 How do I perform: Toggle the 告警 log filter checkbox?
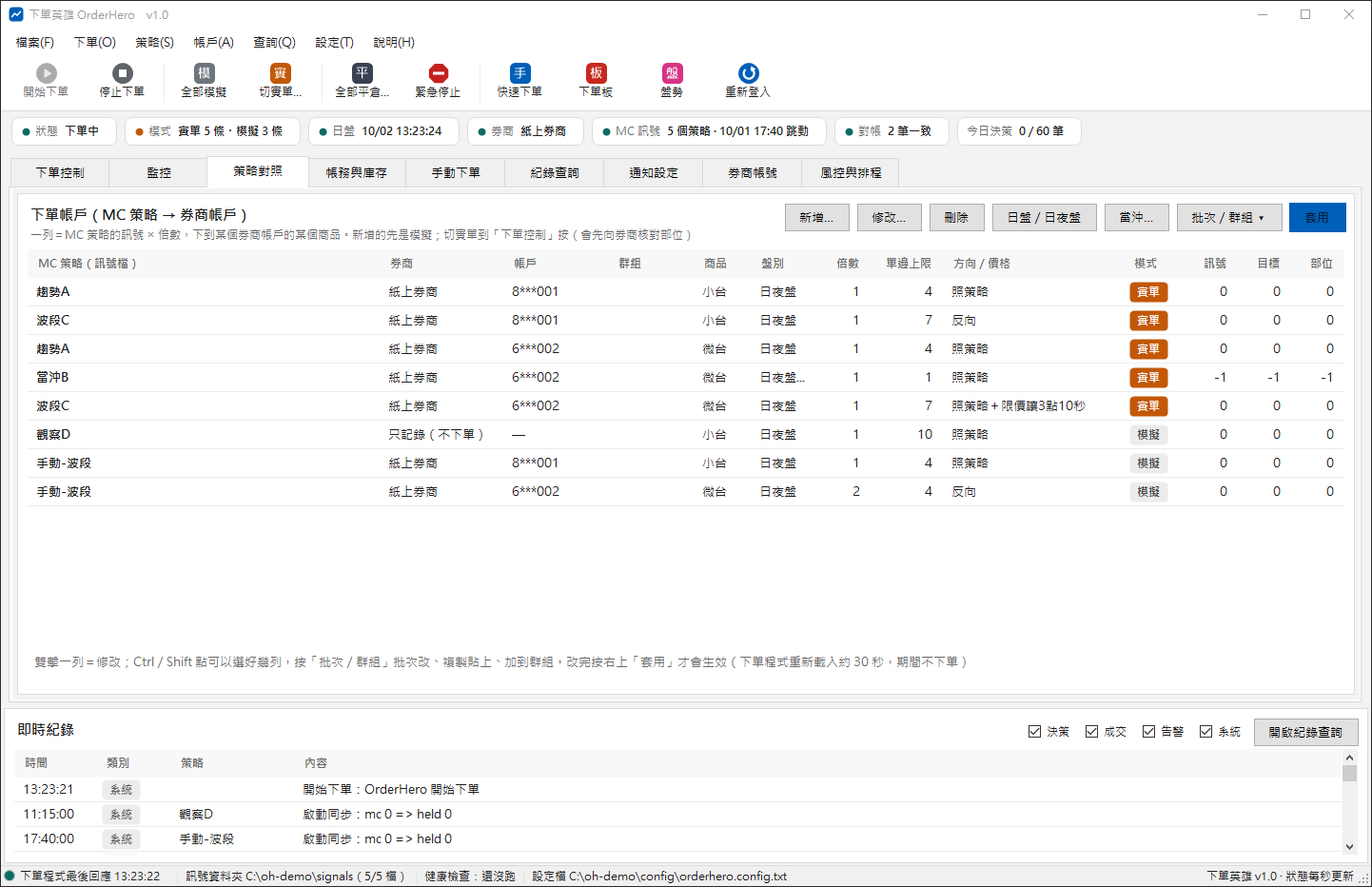(x=1148, y=731)
